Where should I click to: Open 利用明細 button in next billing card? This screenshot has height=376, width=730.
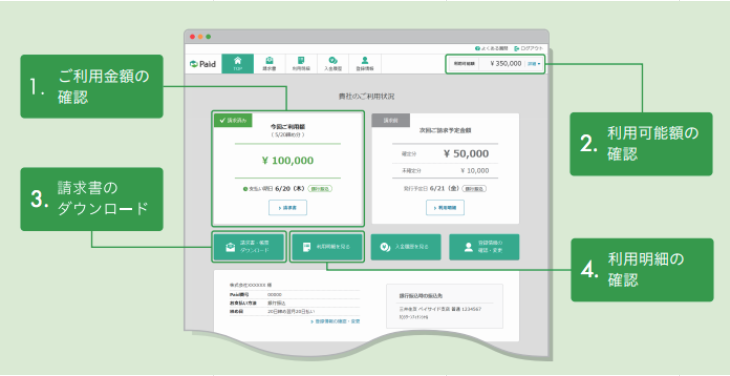445,208
